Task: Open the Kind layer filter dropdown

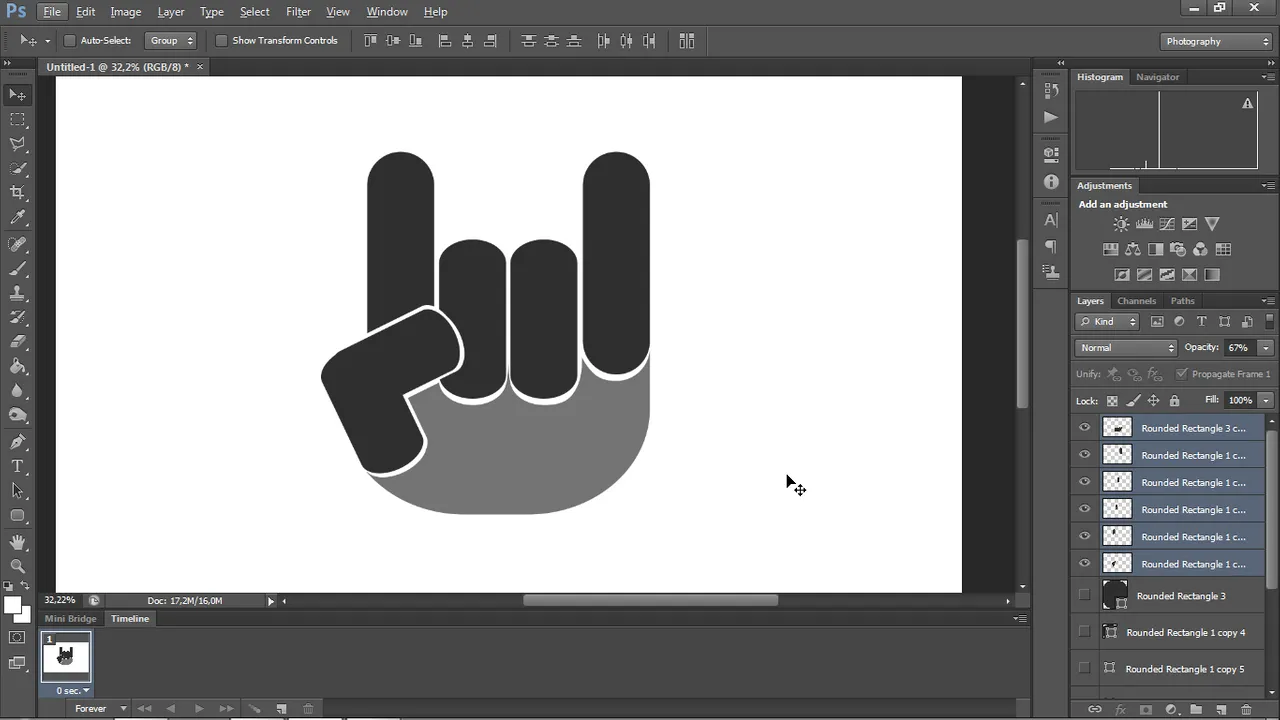Action: click(1108, 322)
